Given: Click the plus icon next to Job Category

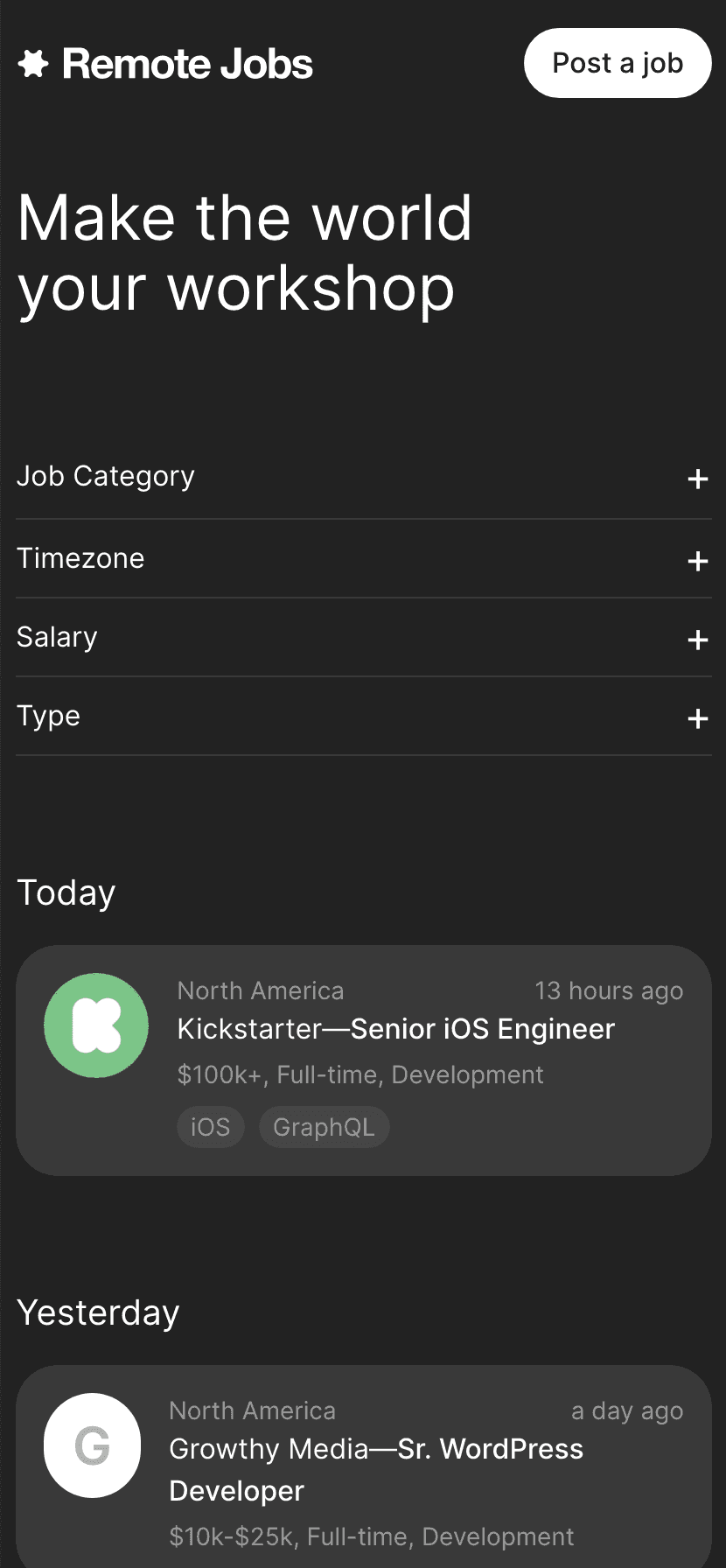Looking at the screenshot, I should point(697,479).
